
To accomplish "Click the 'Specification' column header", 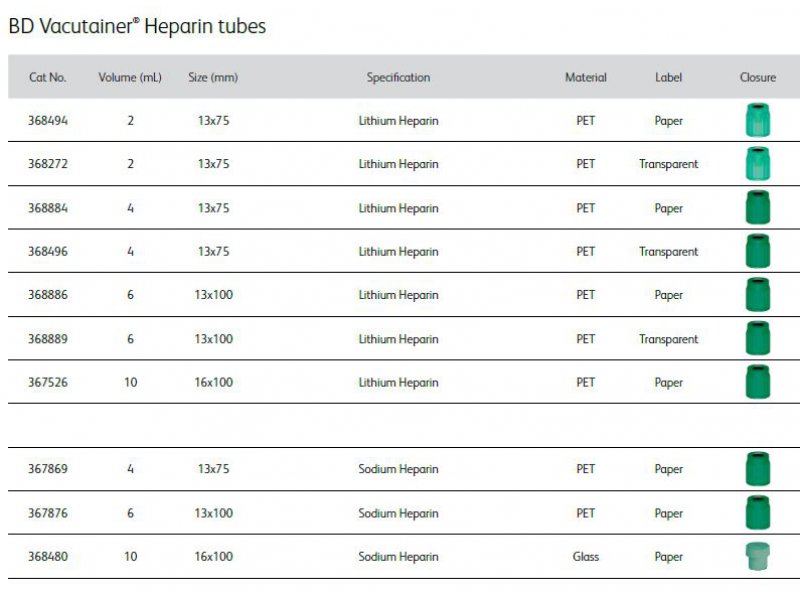I will click(398, 78).
